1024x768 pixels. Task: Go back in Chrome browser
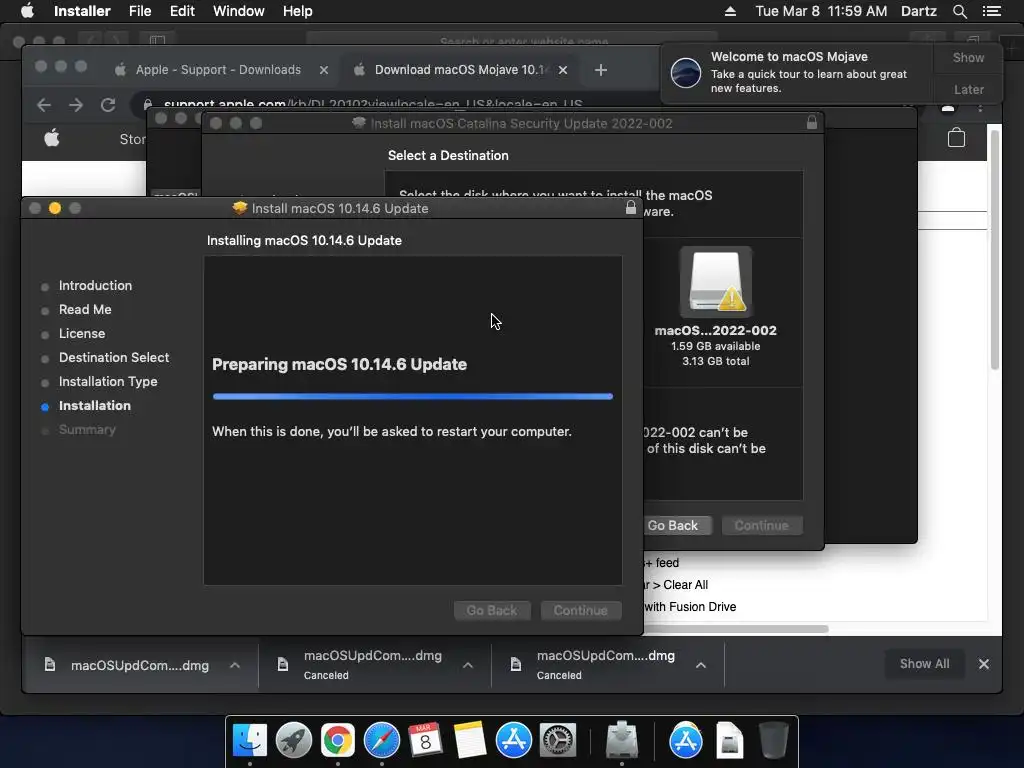coord(44,105)
